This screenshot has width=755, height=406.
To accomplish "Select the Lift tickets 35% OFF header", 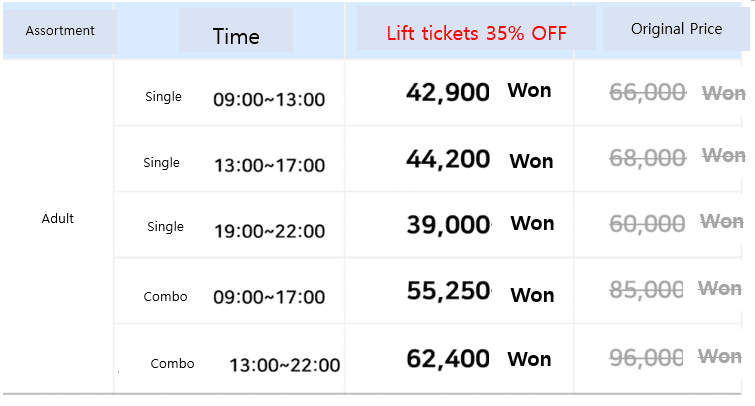I will (476, 33).
